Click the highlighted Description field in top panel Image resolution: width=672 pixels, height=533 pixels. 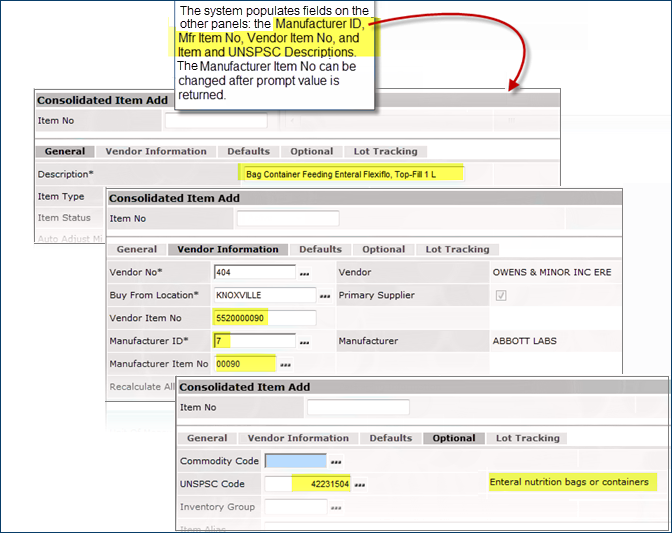352,174
